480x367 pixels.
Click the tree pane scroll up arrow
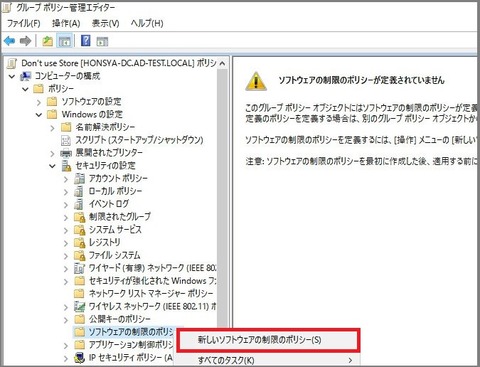[222, 63]
